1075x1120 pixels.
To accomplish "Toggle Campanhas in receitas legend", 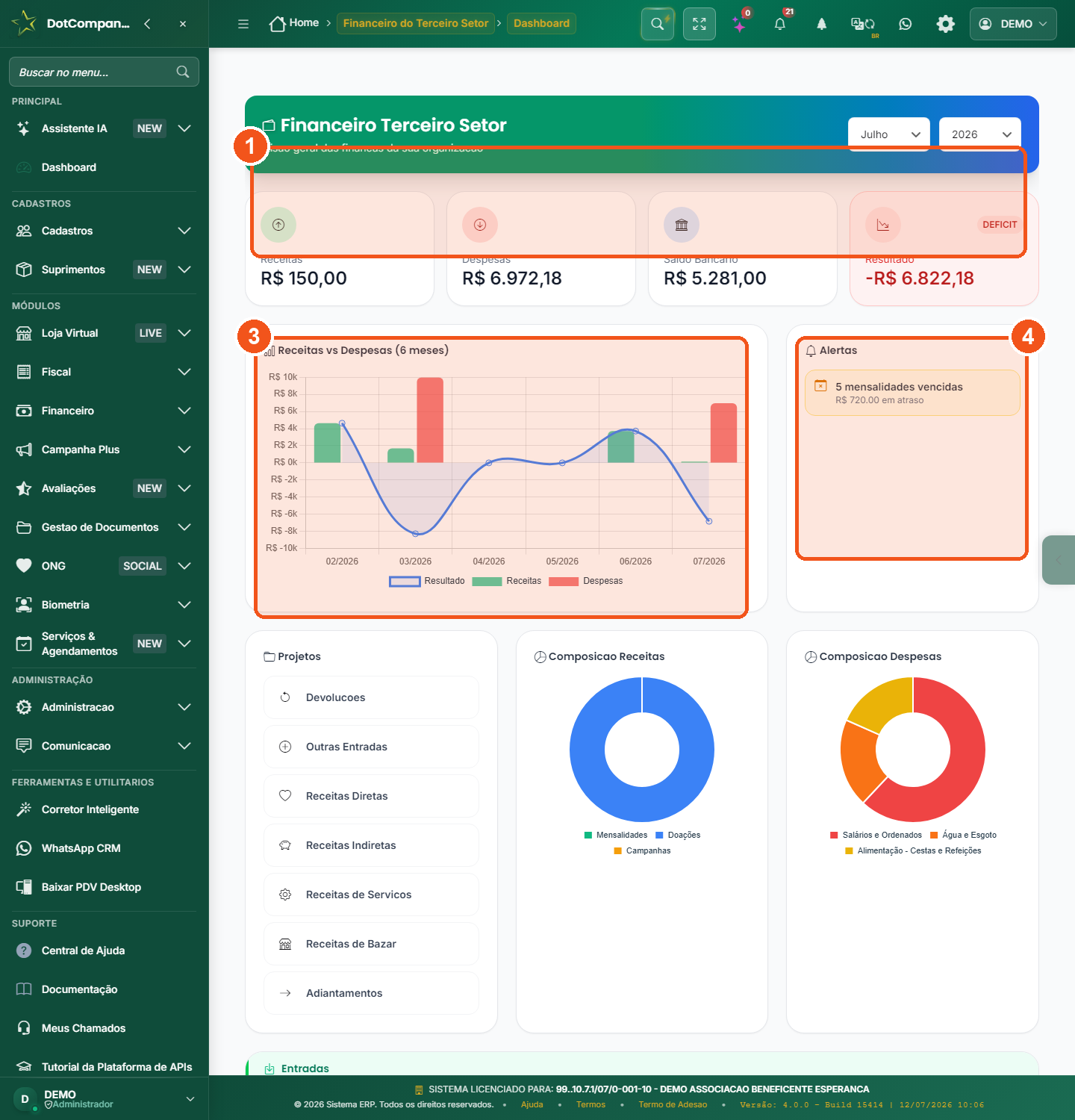I will (x=642, y=850).
